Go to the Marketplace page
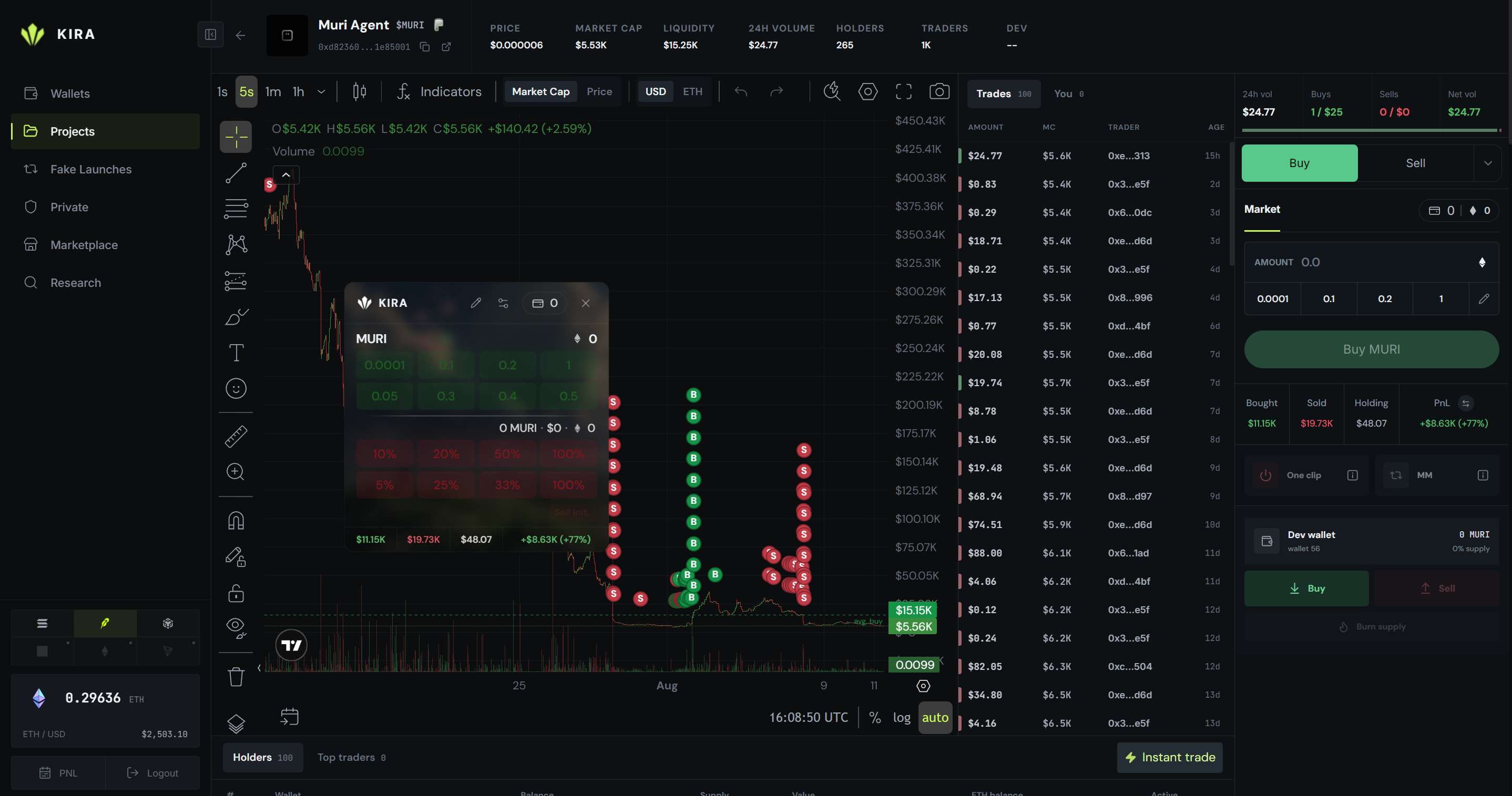 [x=106, y=245]
